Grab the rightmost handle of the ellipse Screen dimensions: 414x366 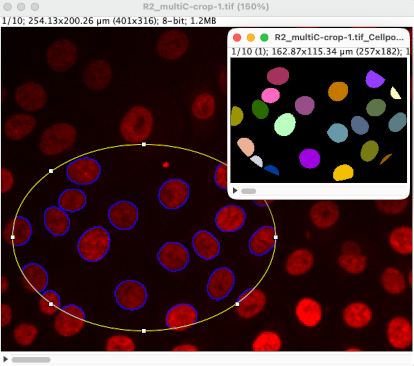[276, 237]
